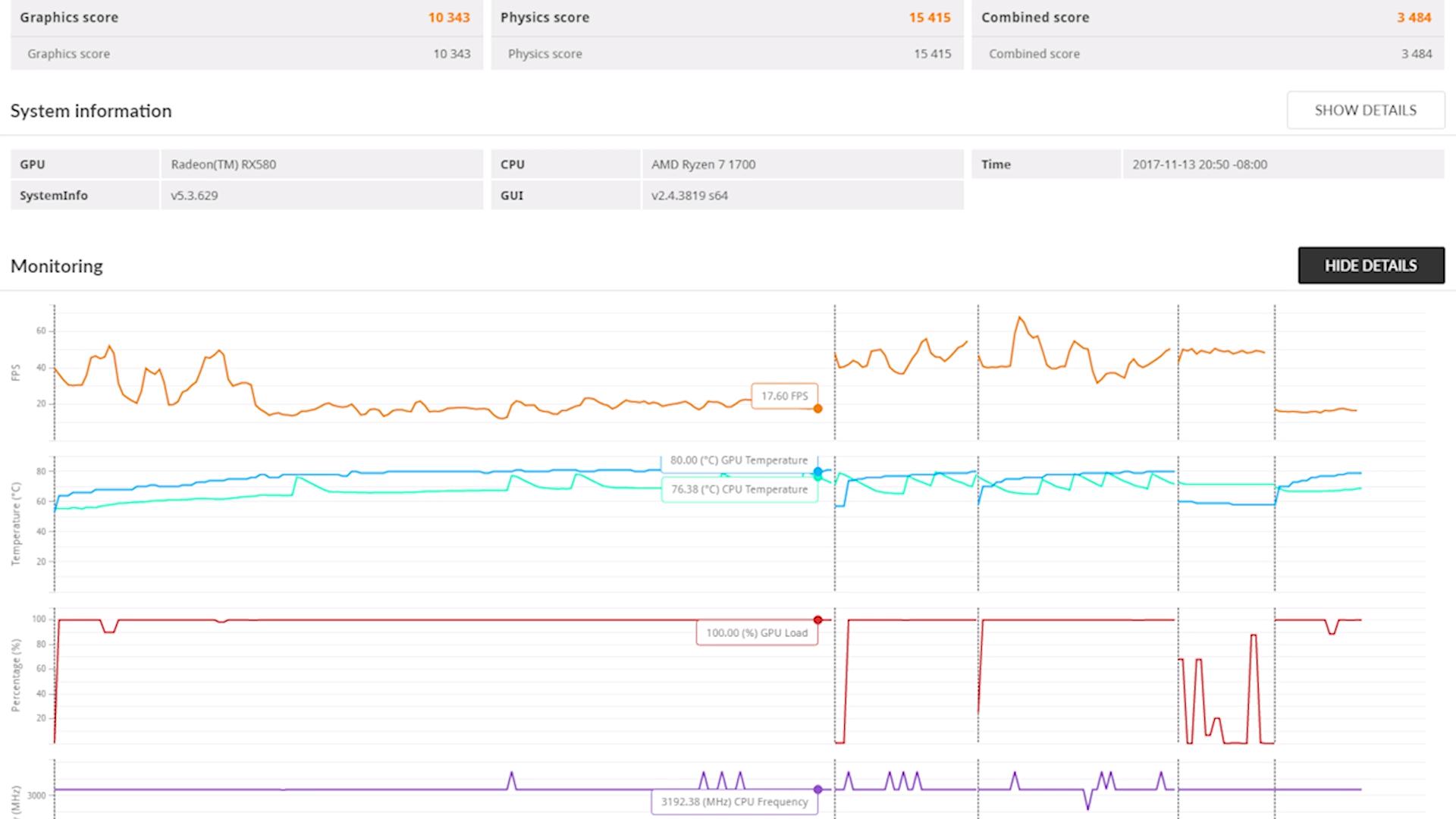This screenshot has height=819, width=1456.
Task: Click the System information heading
Action: (91, 111)
